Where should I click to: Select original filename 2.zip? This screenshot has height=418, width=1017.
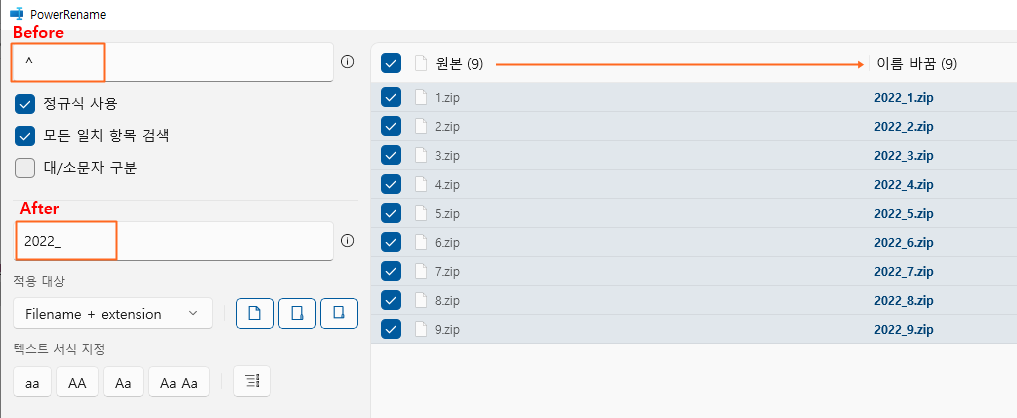pyautogui.click(x=447, y=127)
